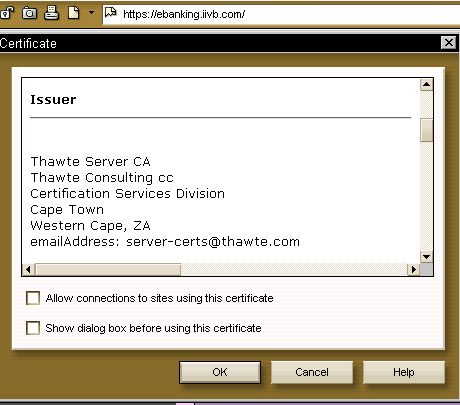Check Show dialog box before using this certificate
The image size is (460, 405).
[x=33, y=328]
